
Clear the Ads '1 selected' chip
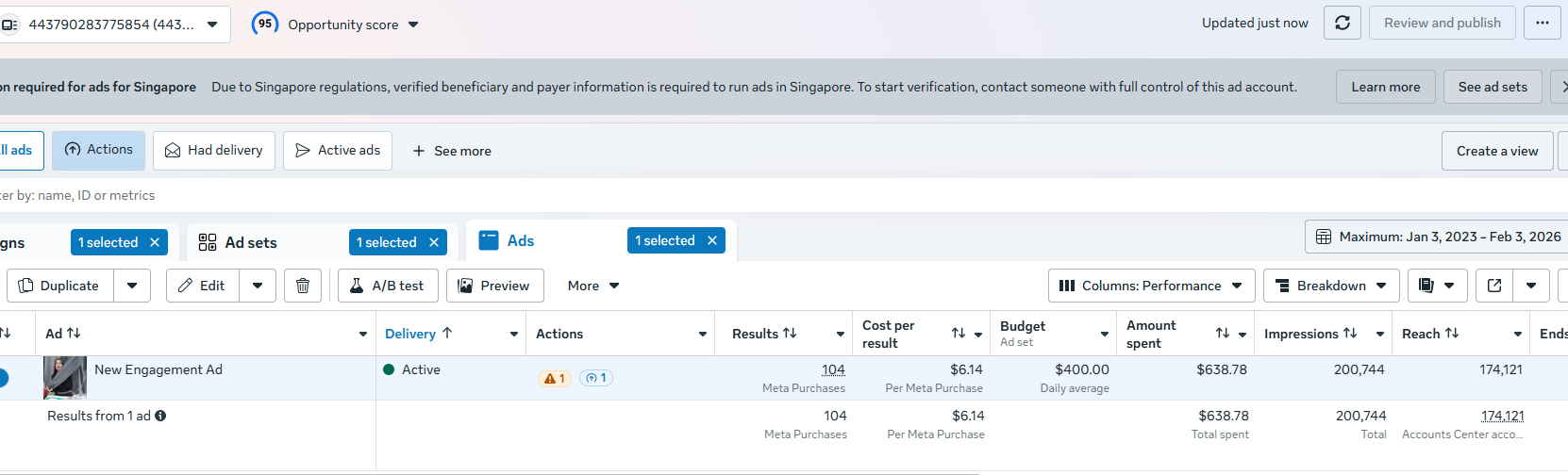click(712, 240)
